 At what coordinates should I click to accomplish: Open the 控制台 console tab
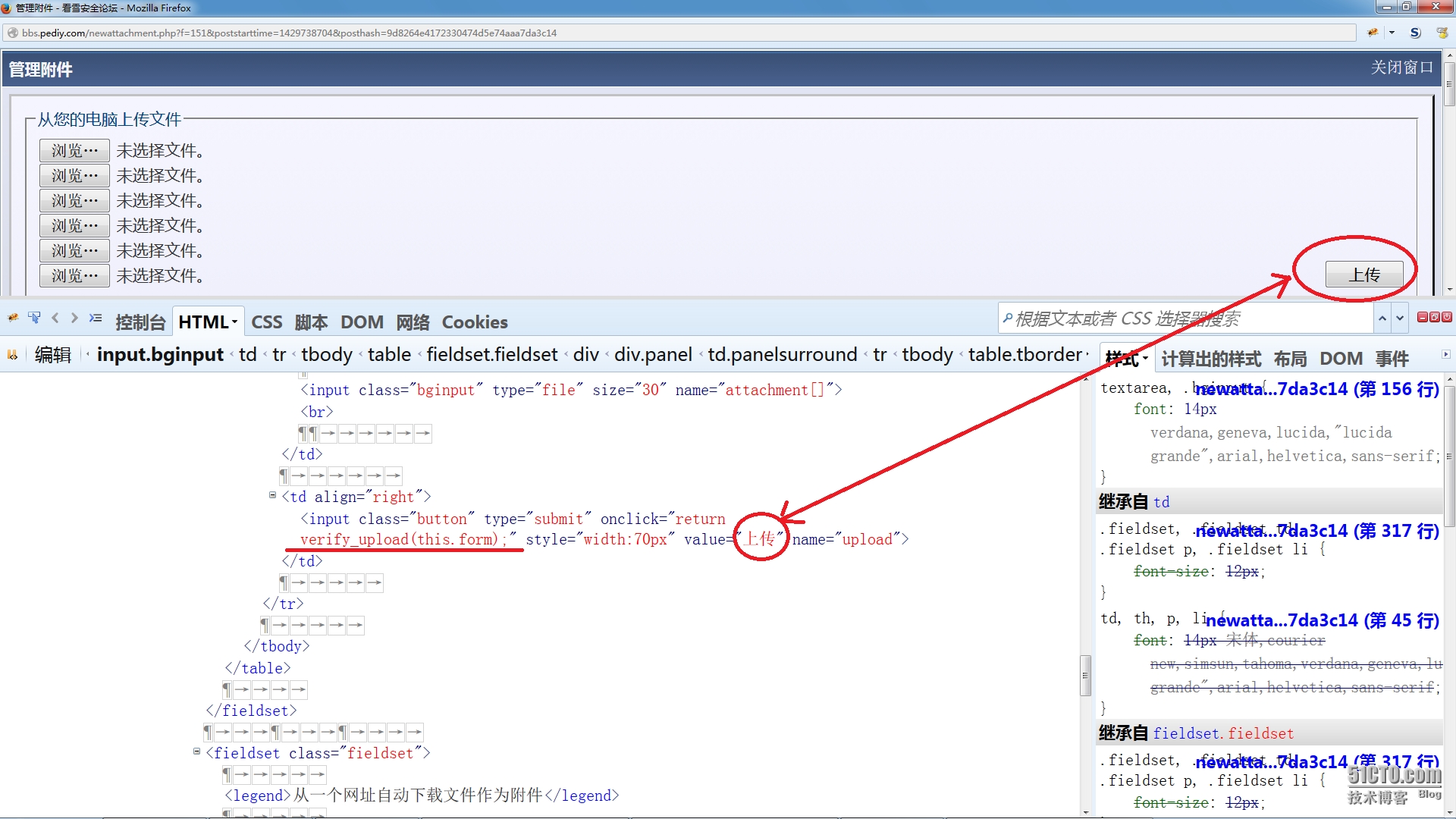tap(140, 322)
